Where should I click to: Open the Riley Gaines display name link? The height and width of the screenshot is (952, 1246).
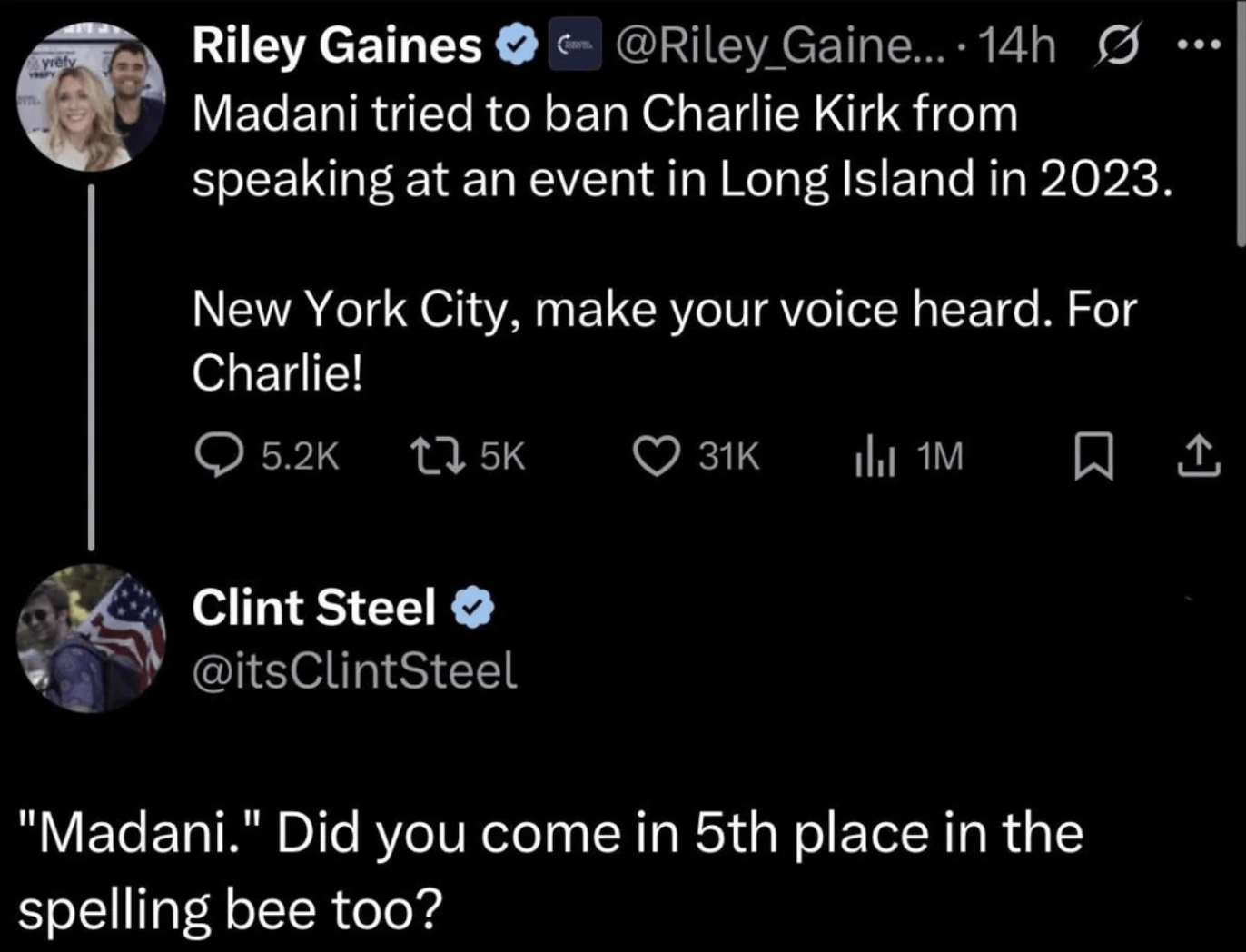[x=336, y=45]
